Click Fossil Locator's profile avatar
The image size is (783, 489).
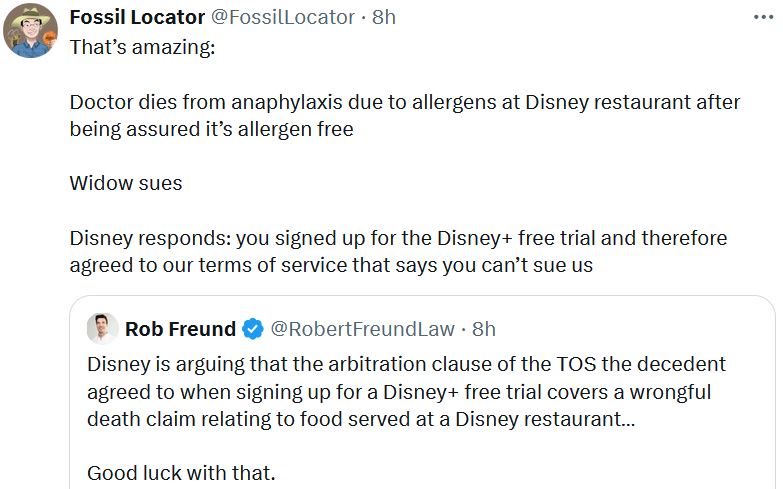[31, 30]
